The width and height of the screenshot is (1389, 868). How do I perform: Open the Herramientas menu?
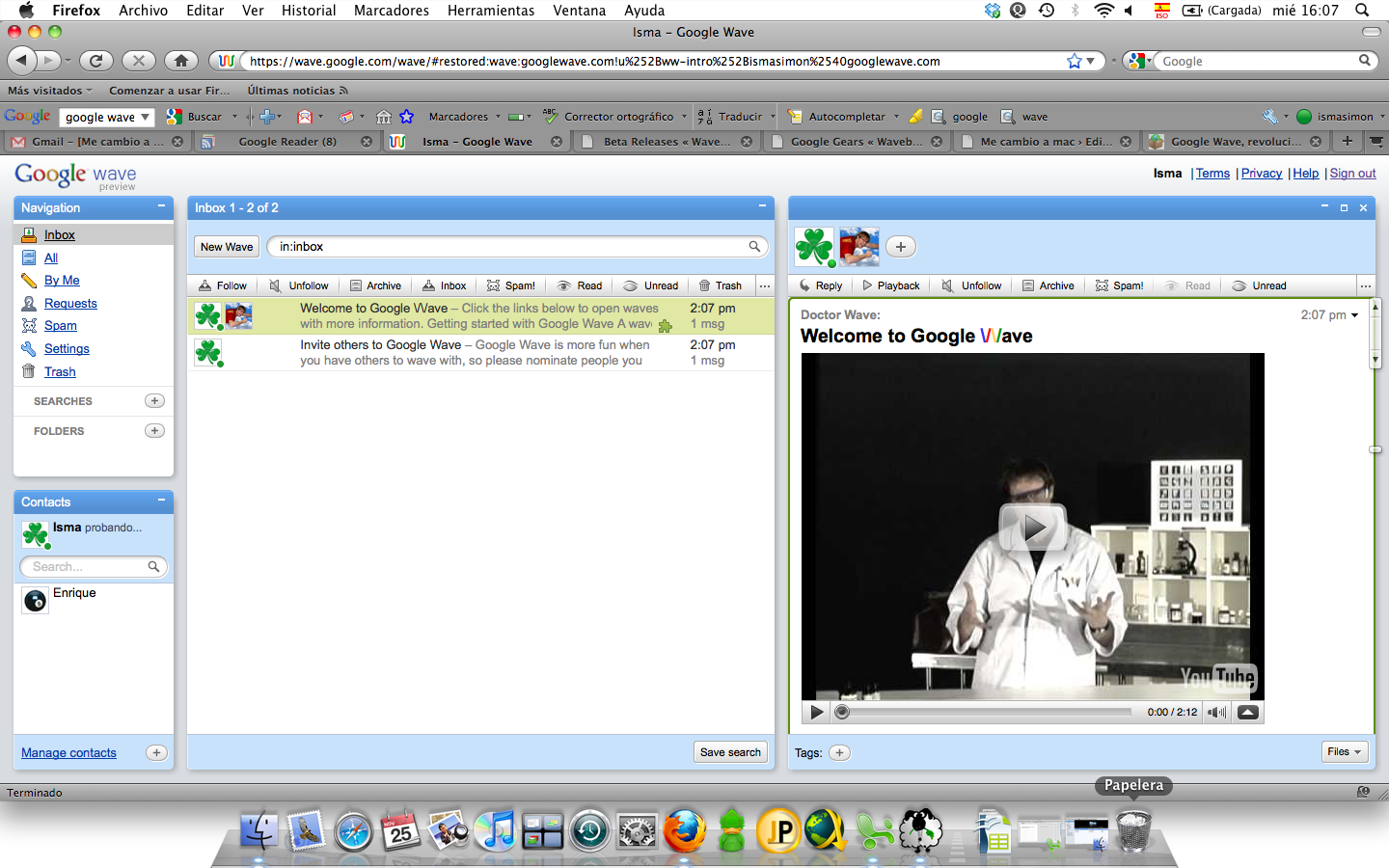(x=491, y=11)
